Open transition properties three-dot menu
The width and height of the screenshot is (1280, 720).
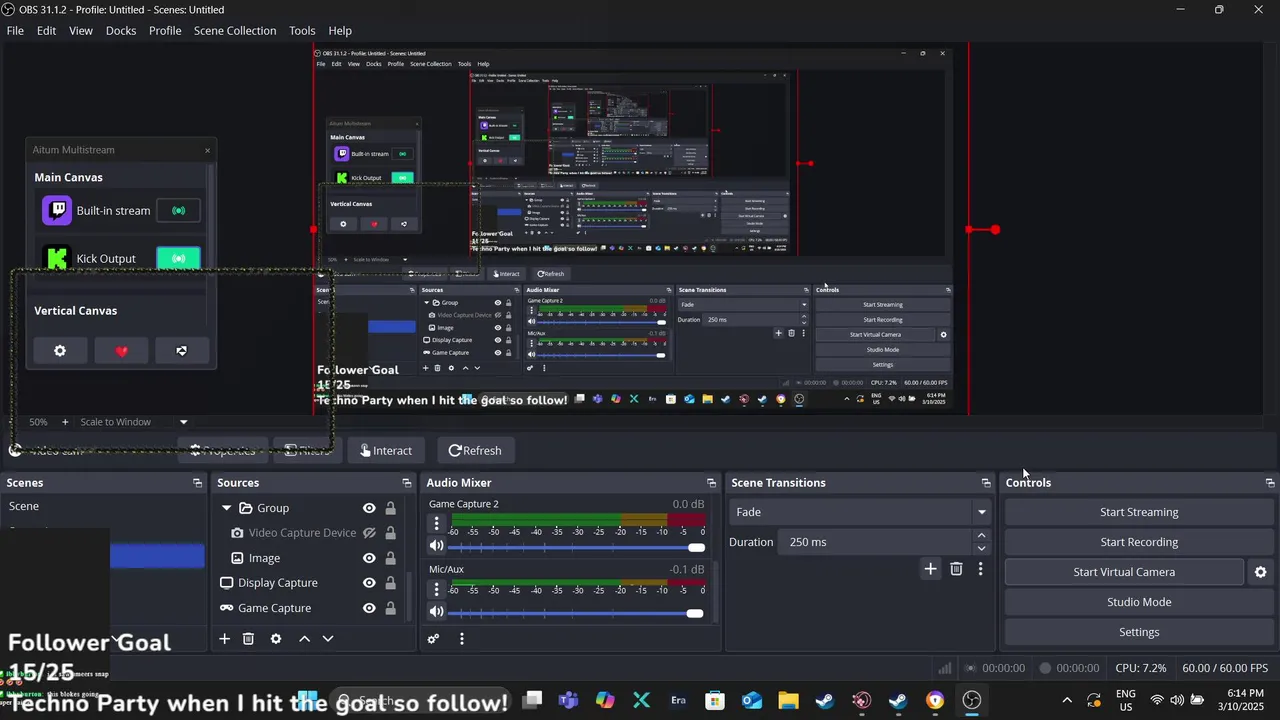tap(981, 569)
